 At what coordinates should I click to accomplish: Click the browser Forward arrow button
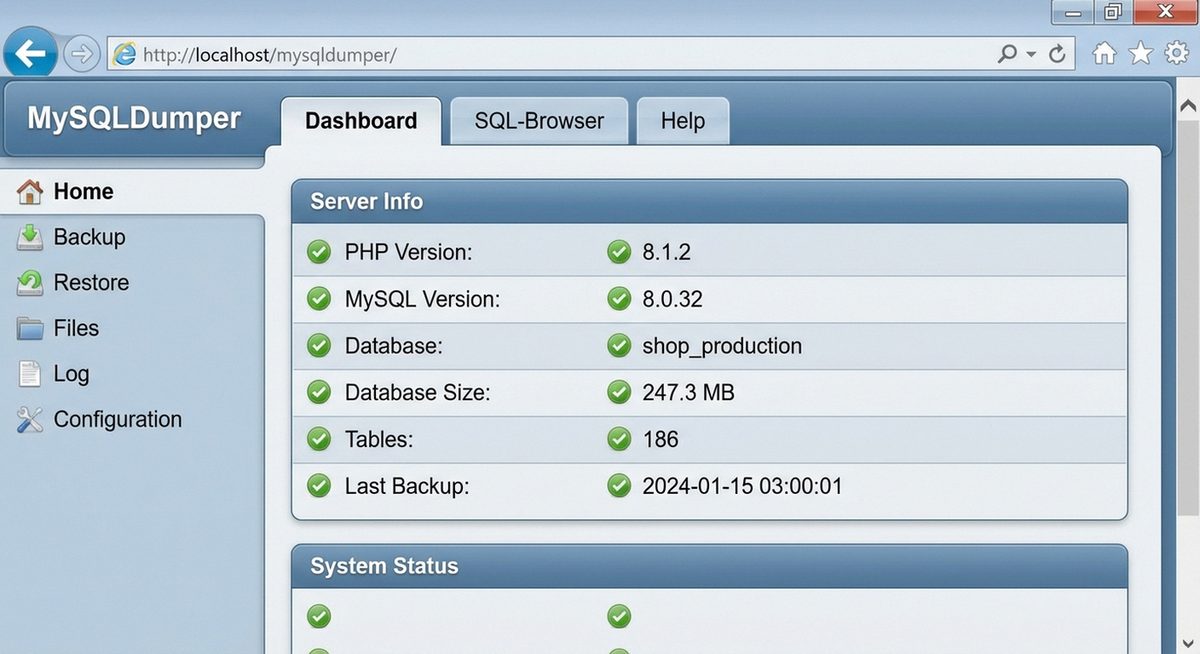(x=82, y=53)
